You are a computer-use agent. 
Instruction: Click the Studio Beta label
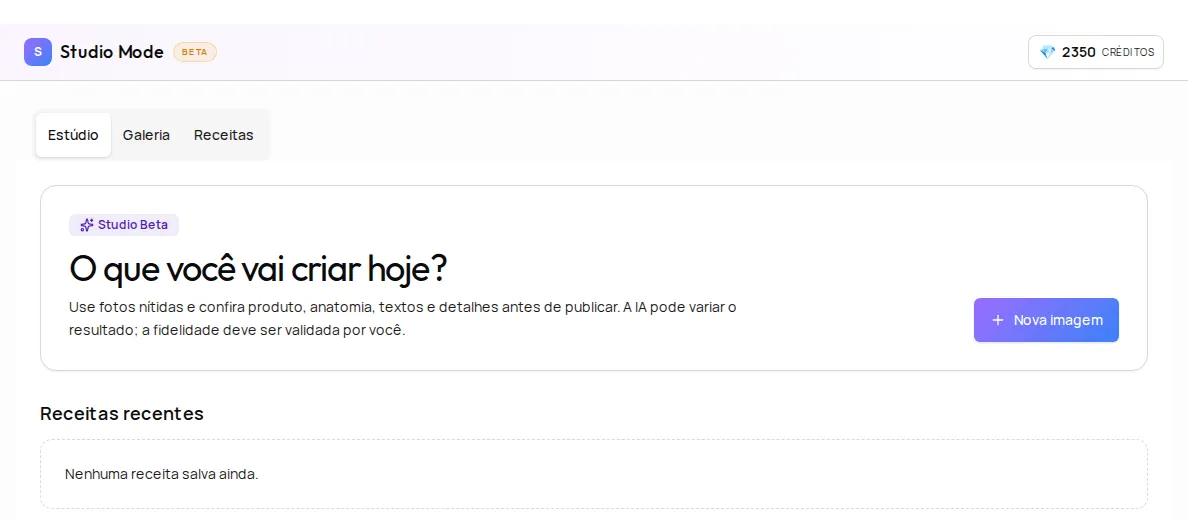(124, 225)
